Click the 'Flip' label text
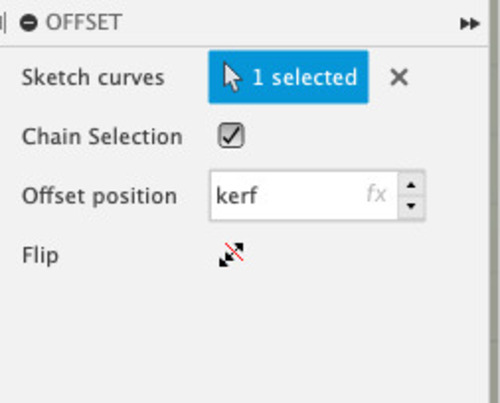 pyautogui.click(x=40, y=256)
